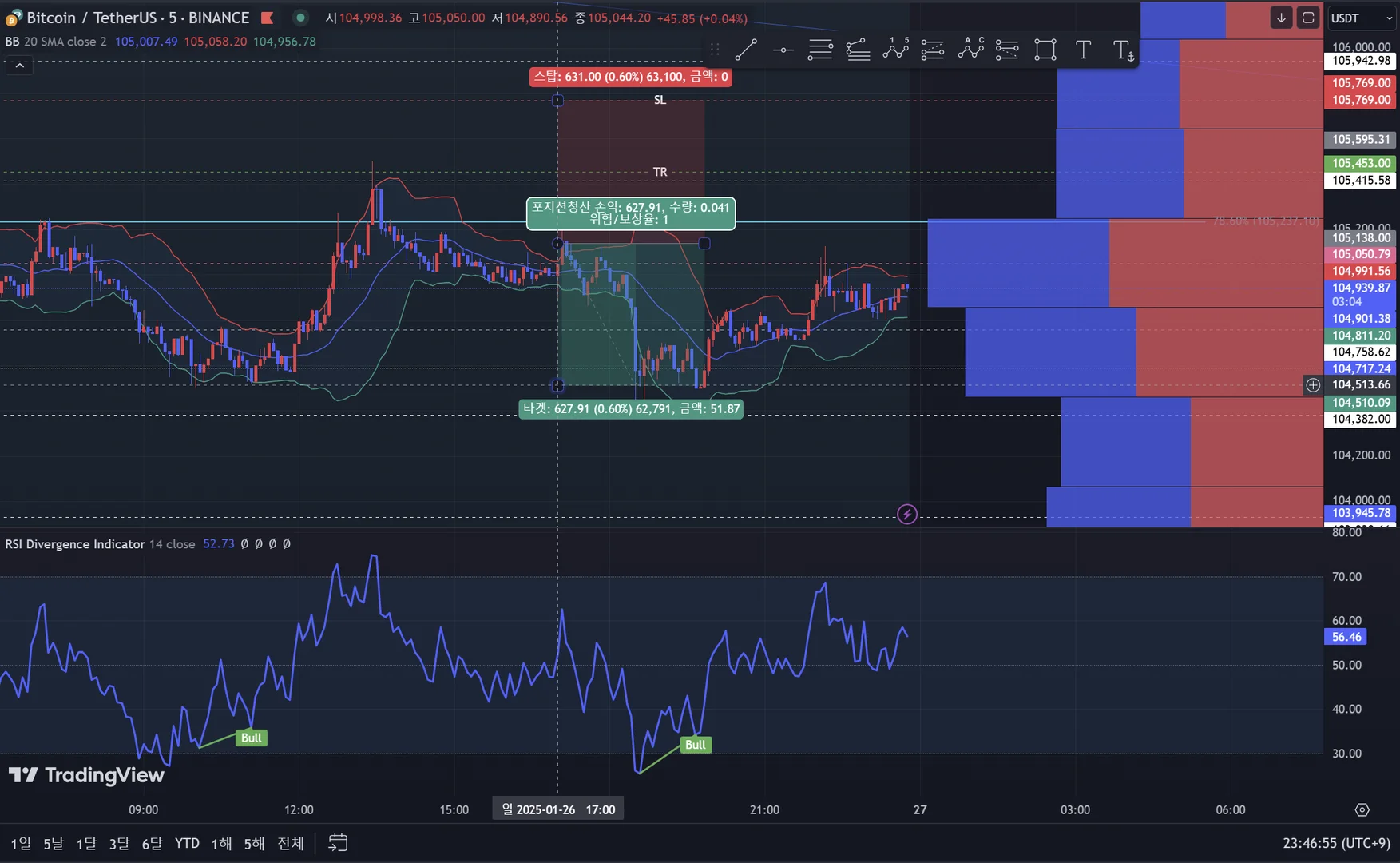Click the position P&L info box
Screen dimensions: 1400x863
click(631, 213)
